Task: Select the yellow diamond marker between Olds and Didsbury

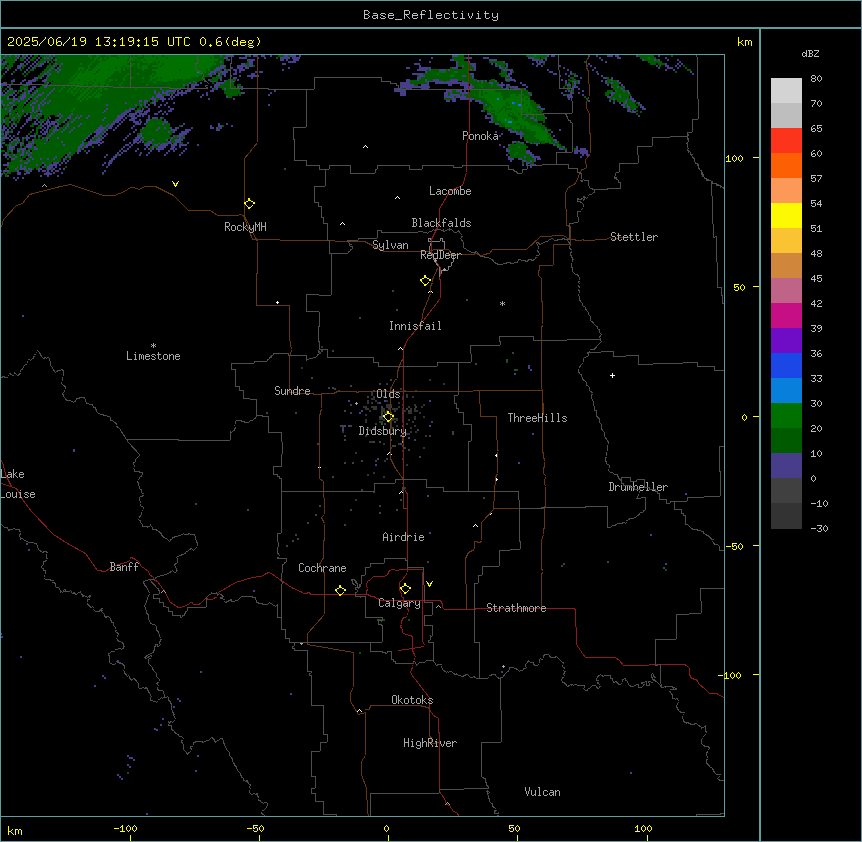Action: pos(388,417)
